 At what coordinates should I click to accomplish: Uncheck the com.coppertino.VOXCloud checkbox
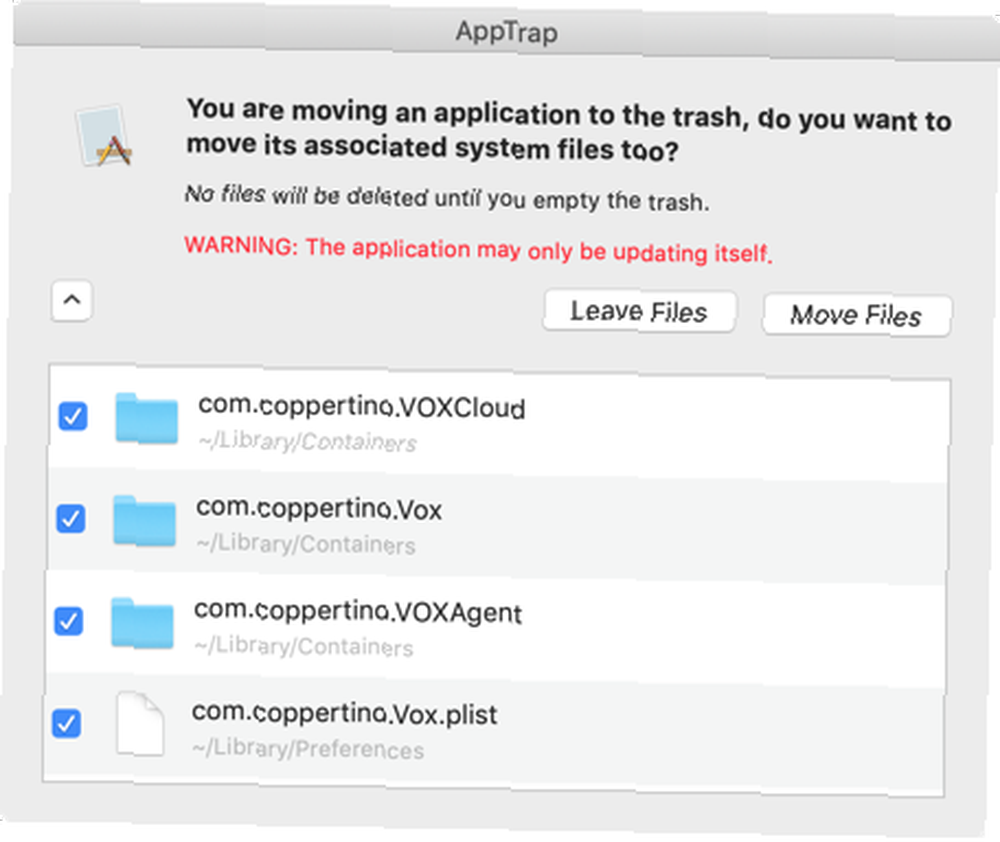pos(73,417)
